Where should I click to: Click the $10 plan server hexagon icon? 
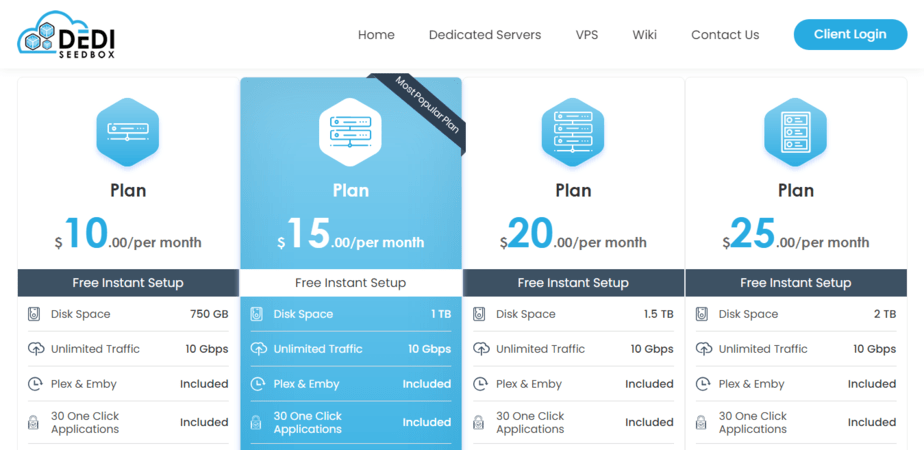point(128,132)
